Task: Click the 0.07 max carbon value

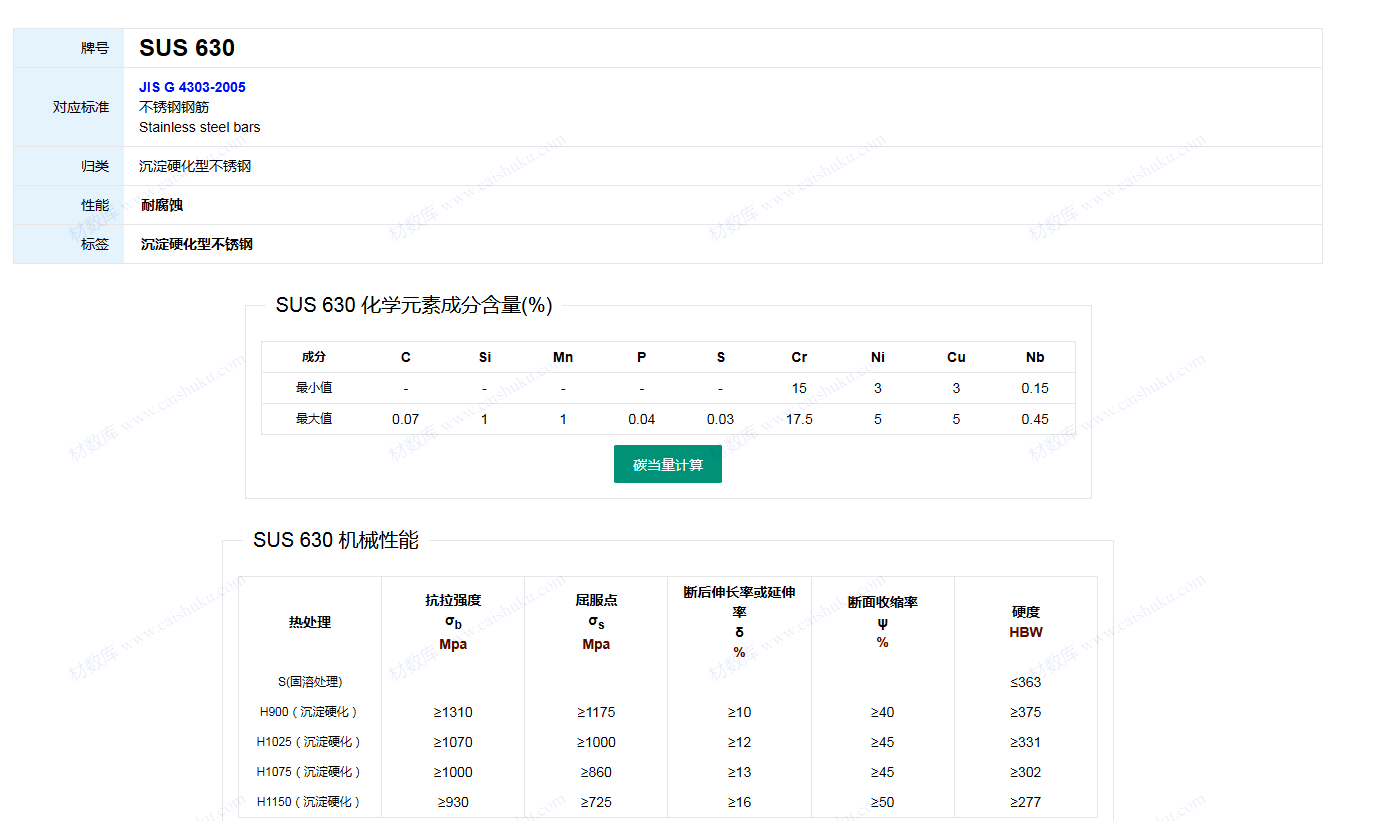Action: point(405,419)
